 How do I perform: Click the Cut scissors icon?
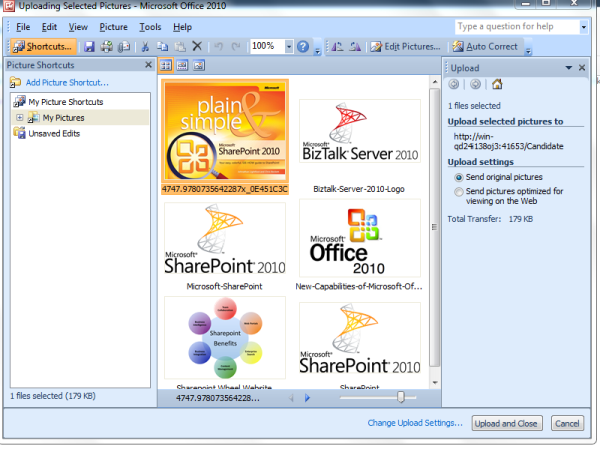pyautogui.click(x=145, y=47)
